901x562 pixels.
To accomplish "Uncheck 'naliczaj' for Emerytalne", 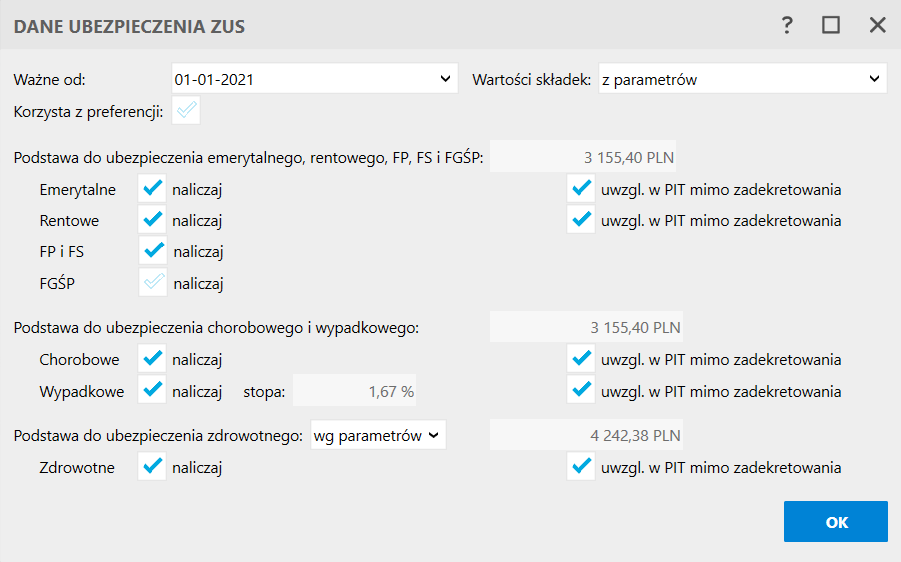I will 153,189.
